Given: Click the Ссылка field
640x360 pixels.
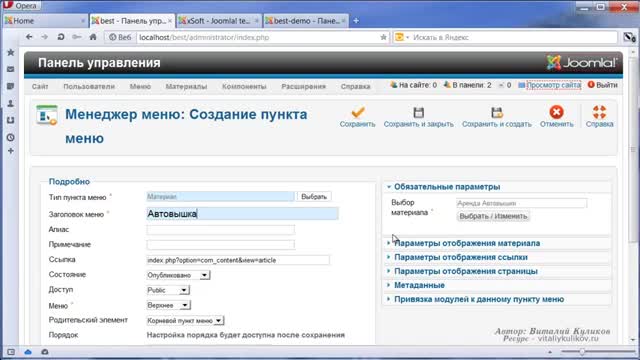Looking at the screenshot, I should coord(238,260).
